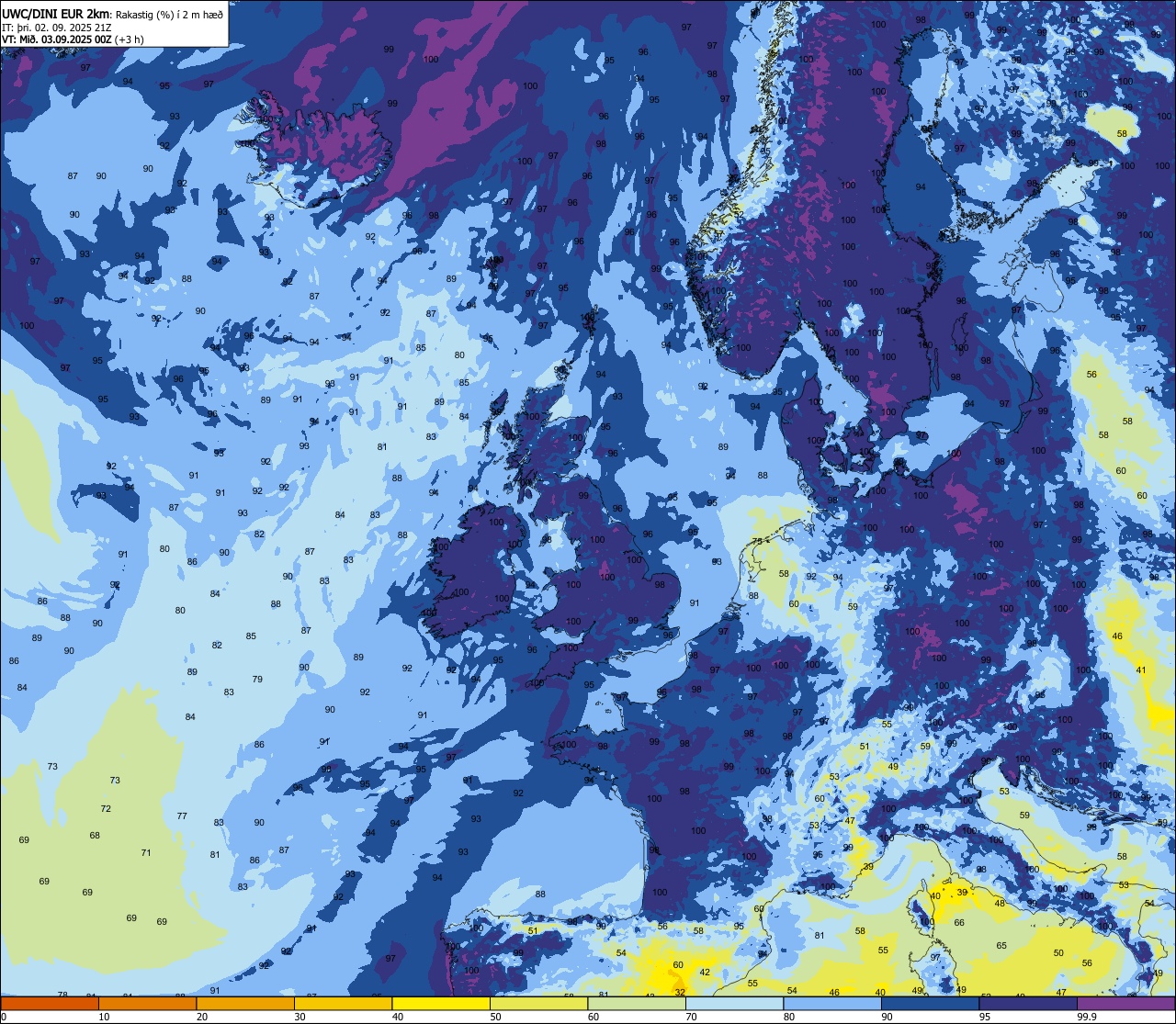The width and height of the screenshot is (1176, 1024).
Task: Click the humidity value "41" on the map
Action: tap(1141, 670)
